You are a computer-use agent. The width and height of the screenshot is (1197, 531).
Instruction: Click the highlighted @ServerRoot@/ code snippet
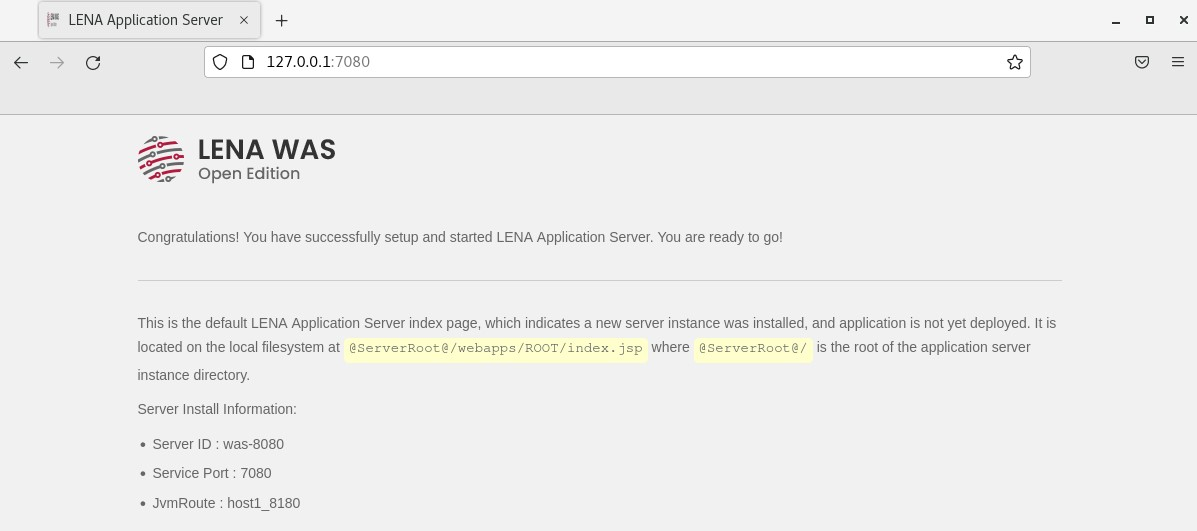point(753,349)
